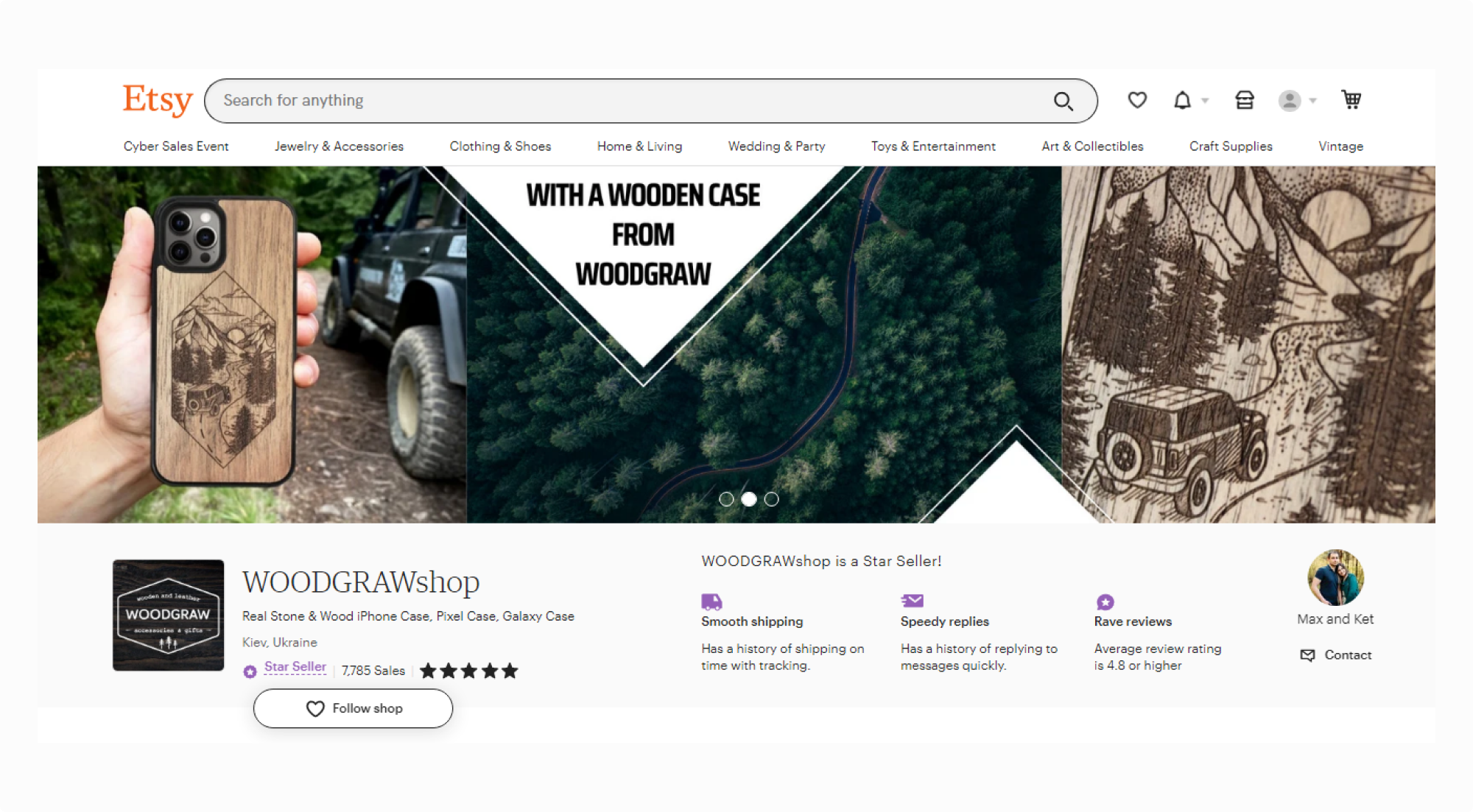Click the Etsy logo
Viewport: 1473px width, 812px height.
[158, 100]
